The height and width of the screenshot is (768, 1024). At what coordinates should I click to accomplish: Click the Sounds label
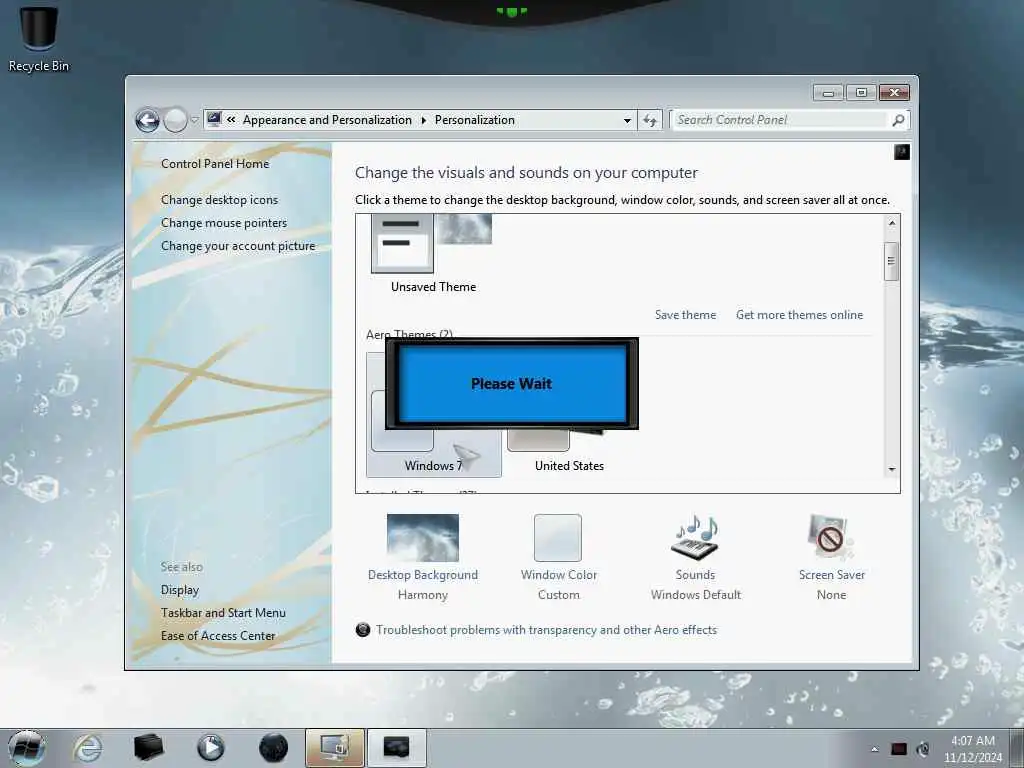[695, 575]
